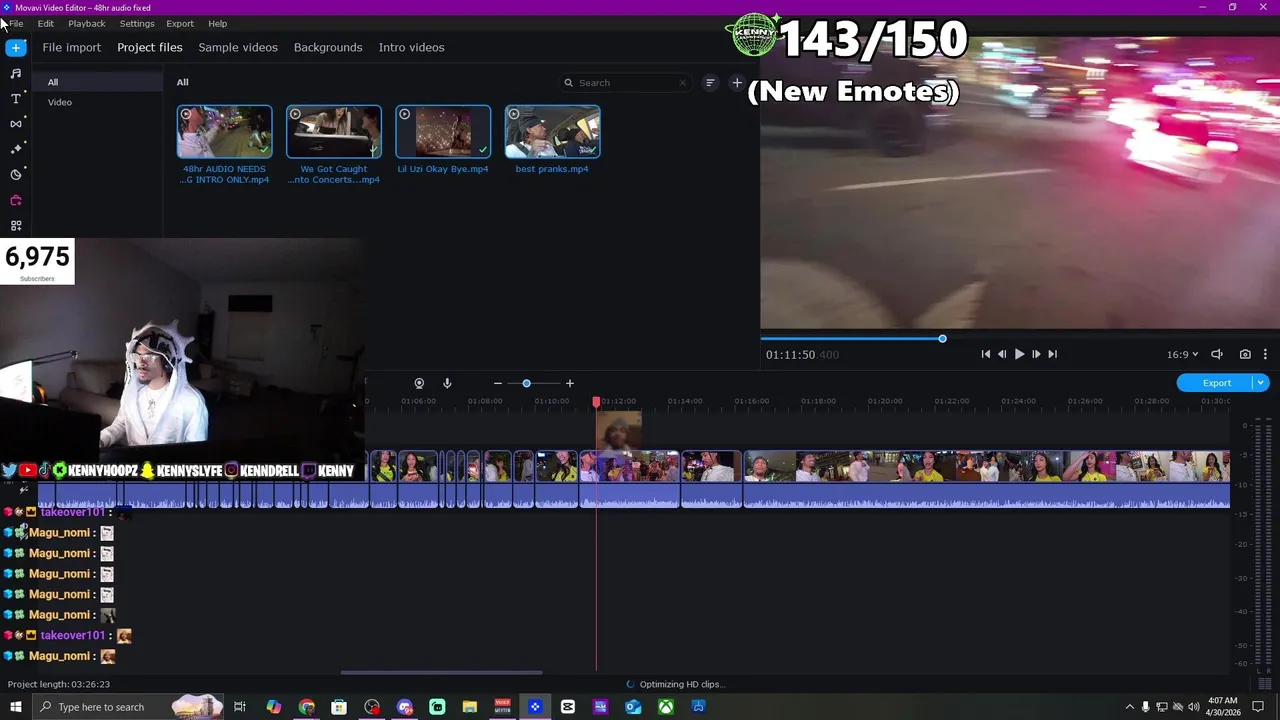Open the Windows Start menu

click(x=15, y=707)
